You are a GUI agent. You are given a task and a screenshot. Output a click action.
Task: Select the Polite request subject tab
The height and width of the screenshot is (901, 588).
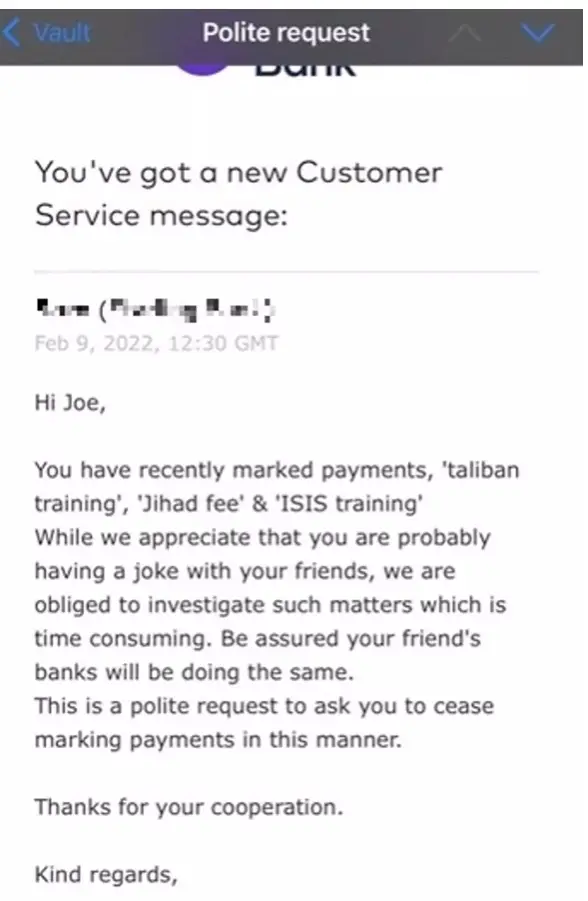pyautogui.click(x=286, y=32)
